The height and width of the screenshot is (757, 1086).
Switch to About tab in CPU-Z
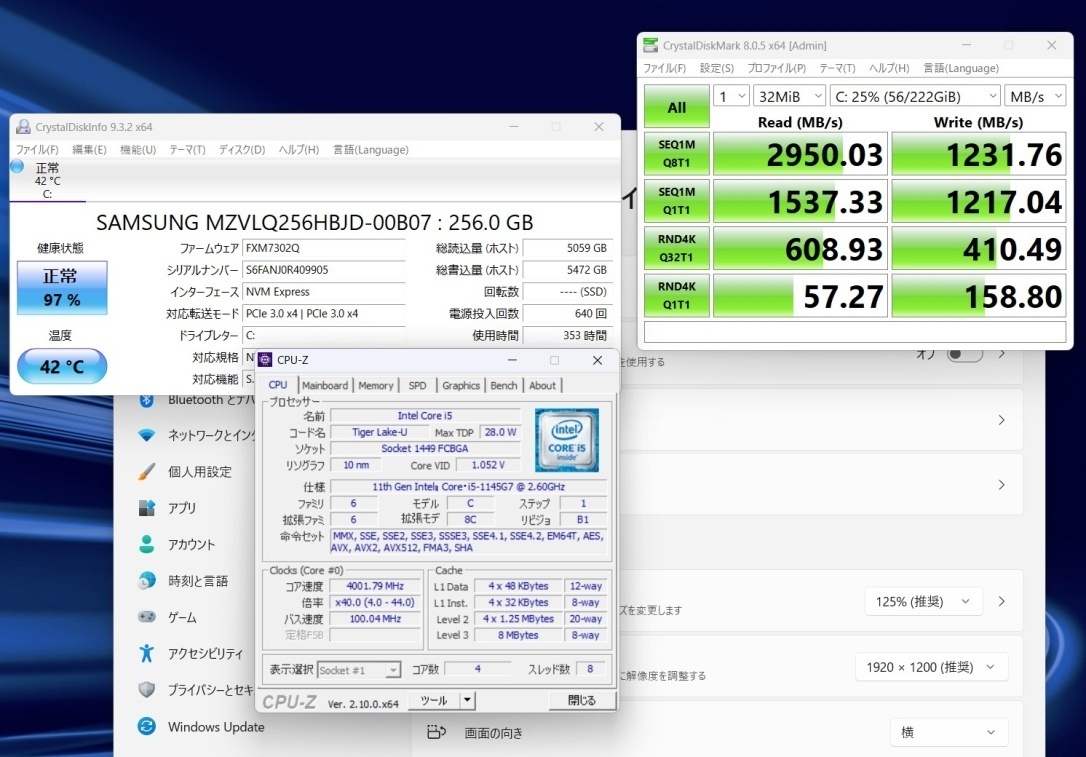(542, 385)
